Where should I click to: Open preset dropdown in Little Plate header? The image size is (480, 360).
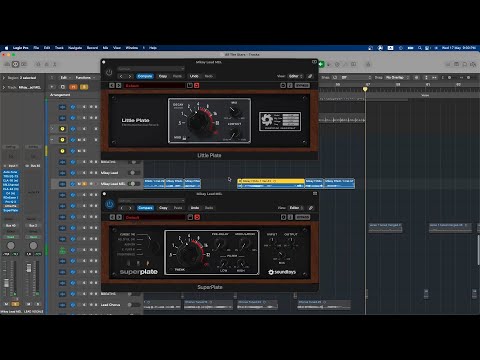151,69
